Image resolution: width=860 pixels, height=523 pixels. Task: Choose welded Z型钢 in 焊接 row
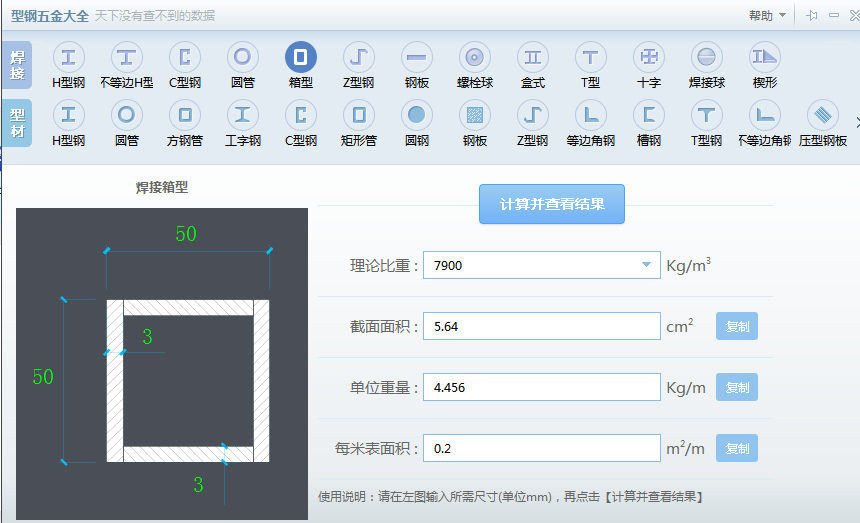[359, 58]
